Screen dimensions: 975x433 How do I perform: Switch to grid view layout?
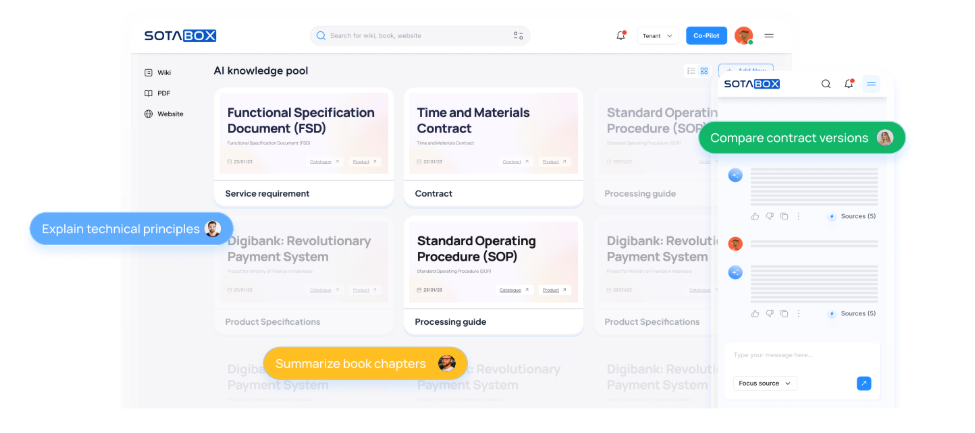point(704,71)
